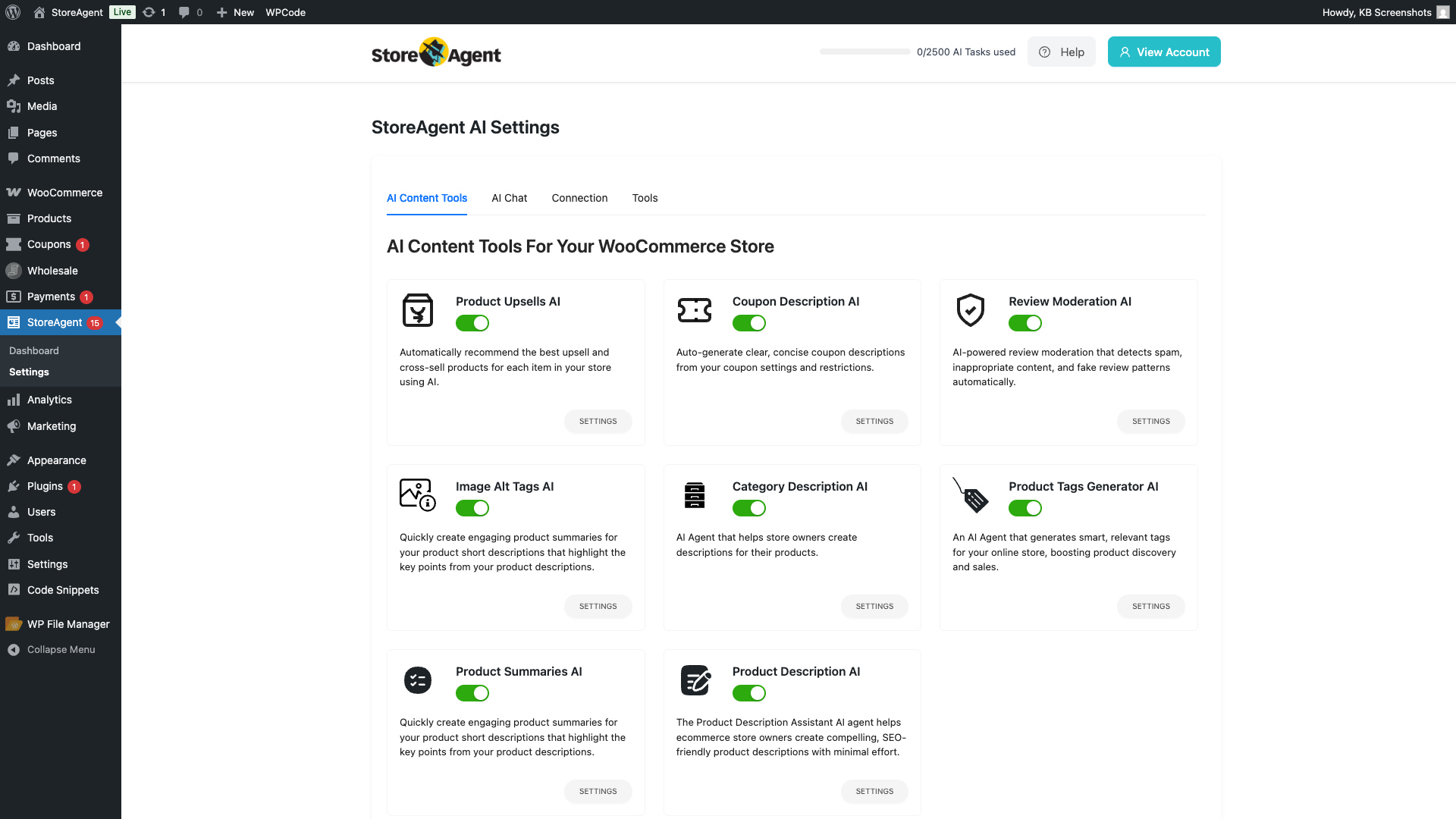Click the Image Alt Tags AI picture icon

point(417,494)
